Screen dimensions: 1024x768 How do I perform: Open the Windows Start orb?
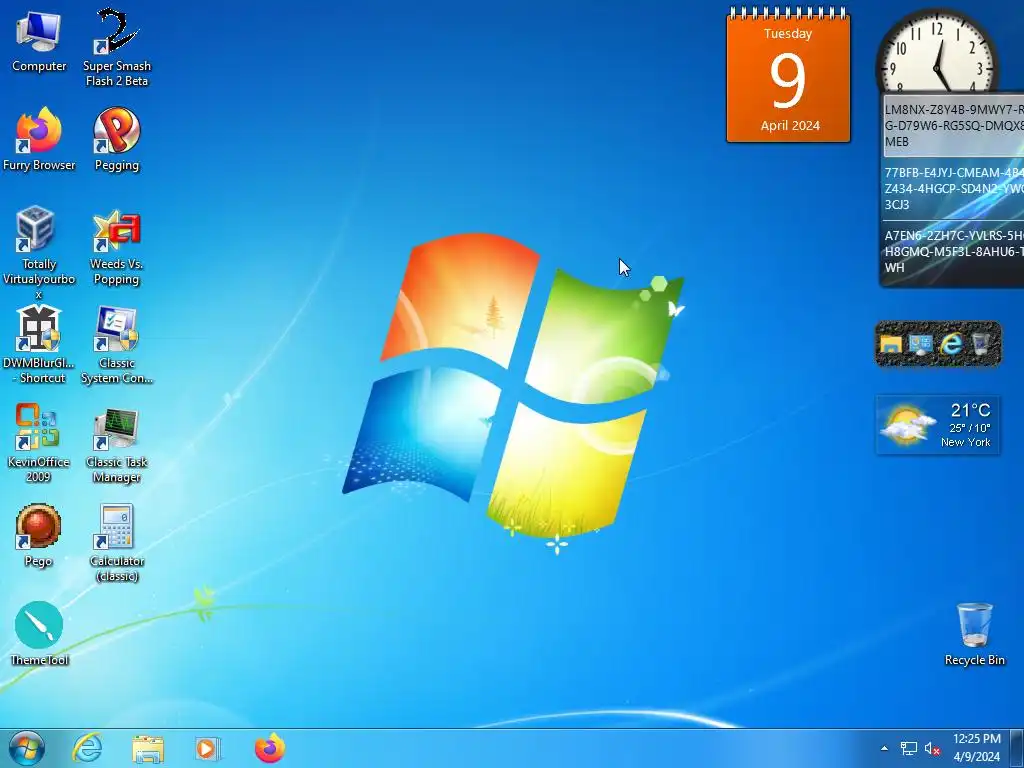point(27,748)
